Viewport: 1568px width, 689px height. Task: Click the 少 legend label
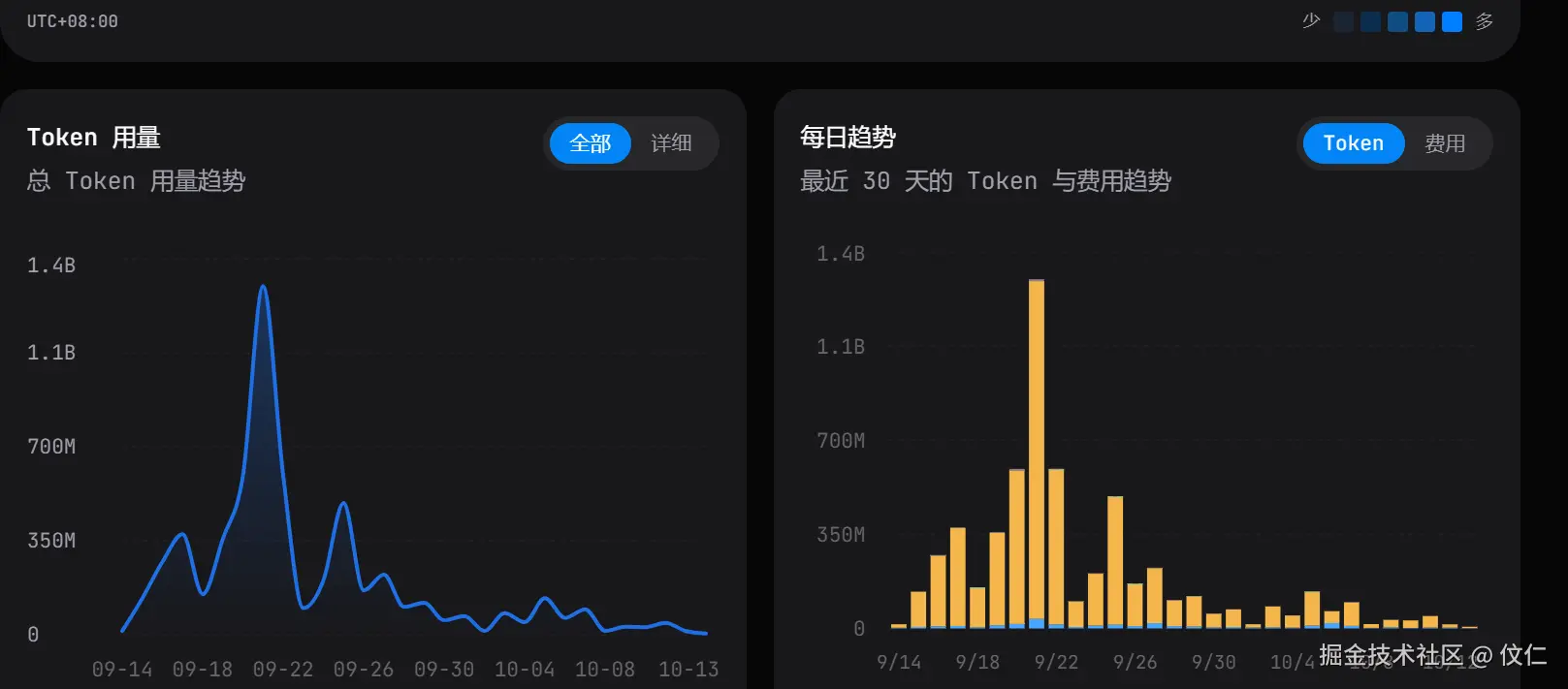(x=1311, y=21)
